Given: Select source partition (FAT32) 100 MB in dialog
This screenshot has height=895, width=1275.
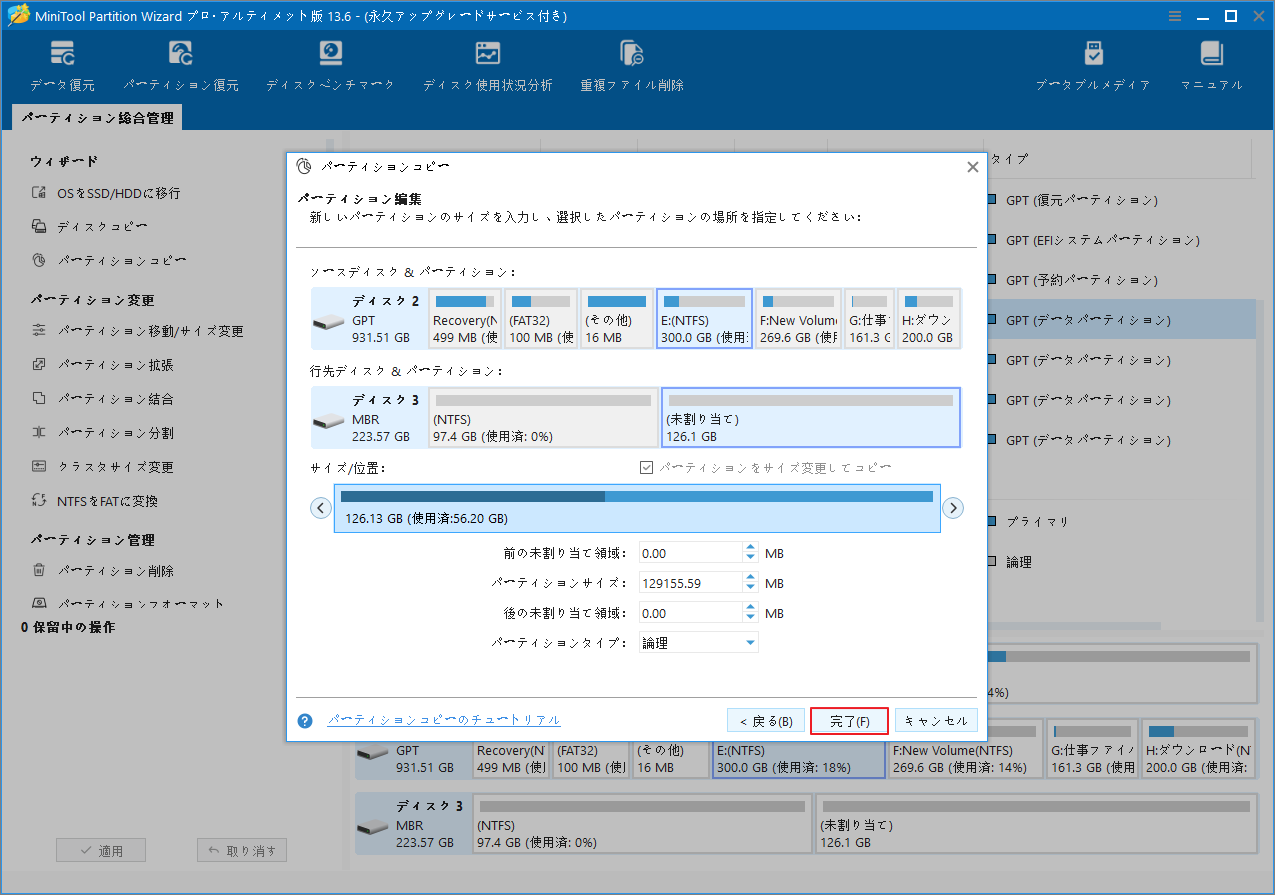Looking at the screenshot, I should point(541,318).
